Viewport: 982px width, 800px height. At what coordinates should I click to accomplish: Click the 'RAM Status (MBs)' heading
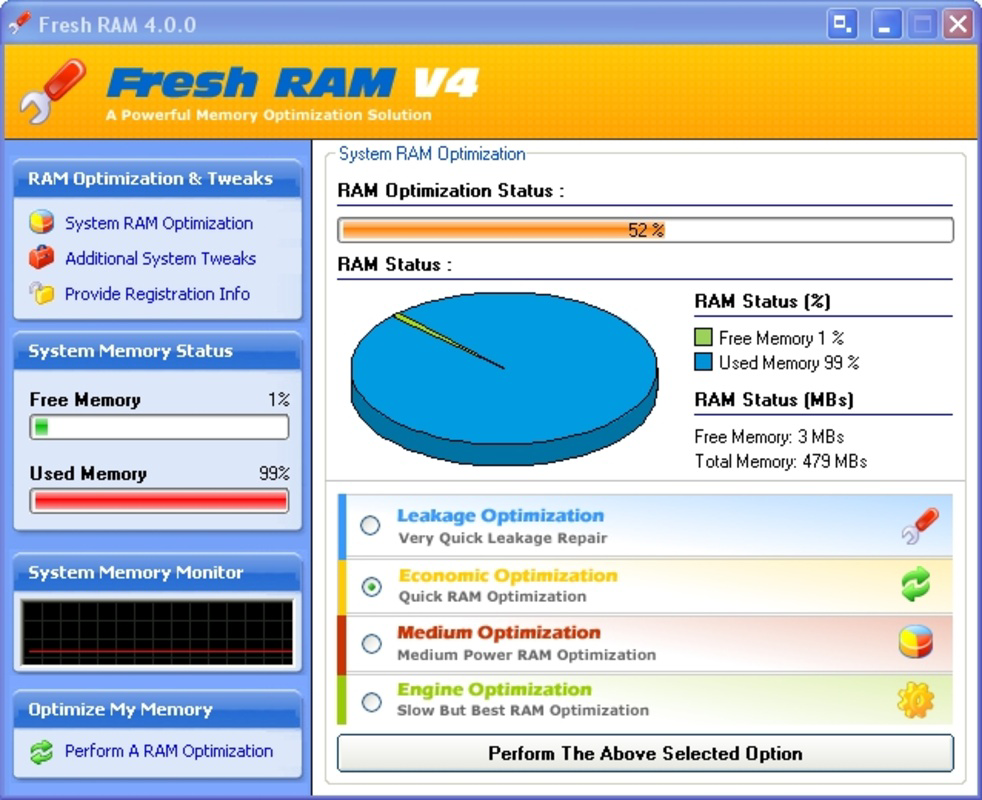[x=774, y=400]
